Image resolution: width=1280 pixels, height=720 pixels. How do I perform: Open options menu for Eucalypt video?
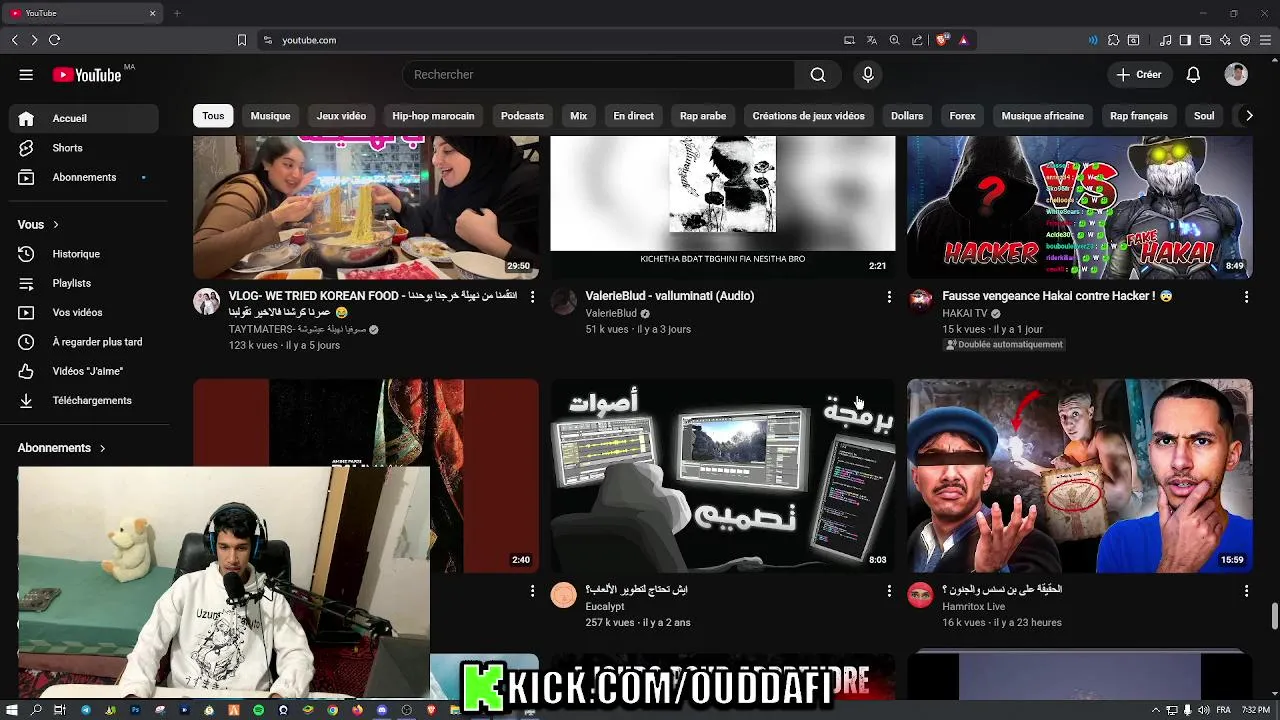pyautogui.click(x=889, y=591)
